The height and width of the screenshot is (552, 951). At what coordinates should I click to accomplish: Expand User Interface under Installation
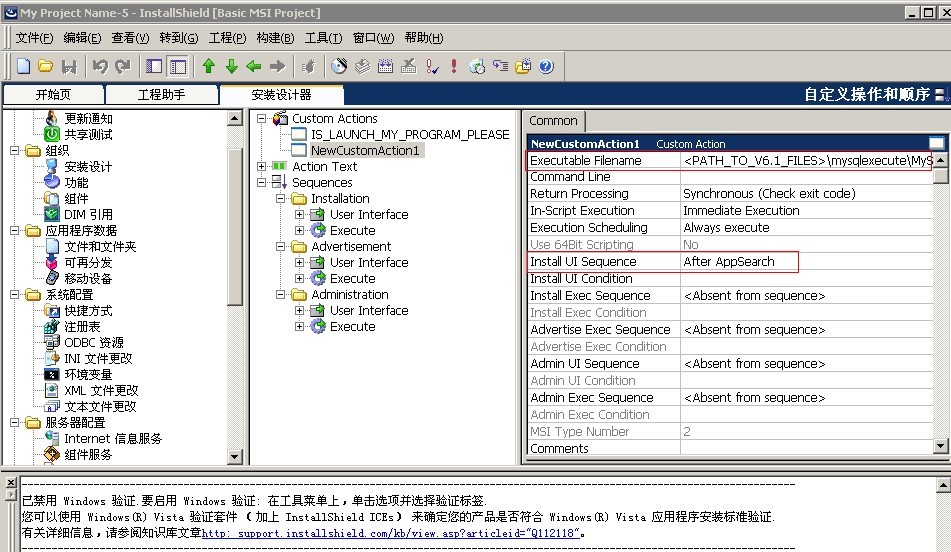pyautogui.click(x=300, y=215)
